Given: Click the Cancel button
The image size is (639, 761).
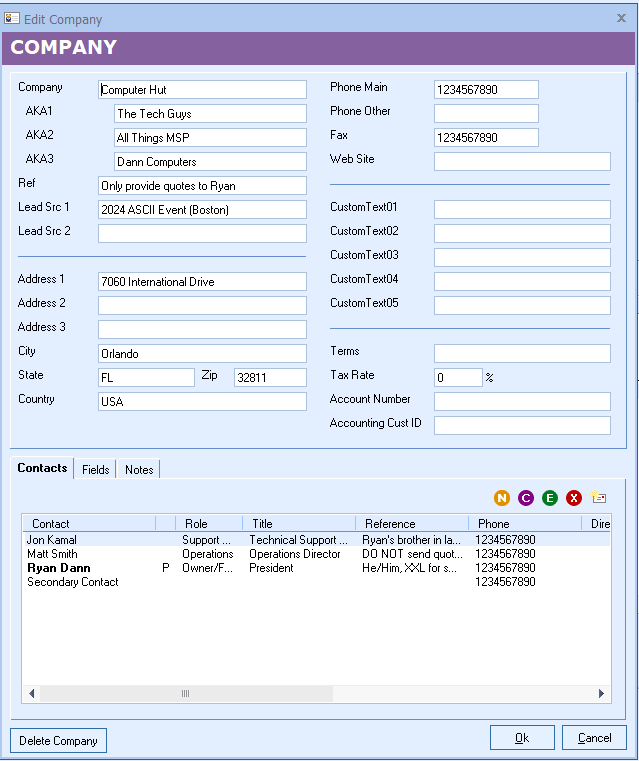Looking at the screenshot, I should [594, 738].
